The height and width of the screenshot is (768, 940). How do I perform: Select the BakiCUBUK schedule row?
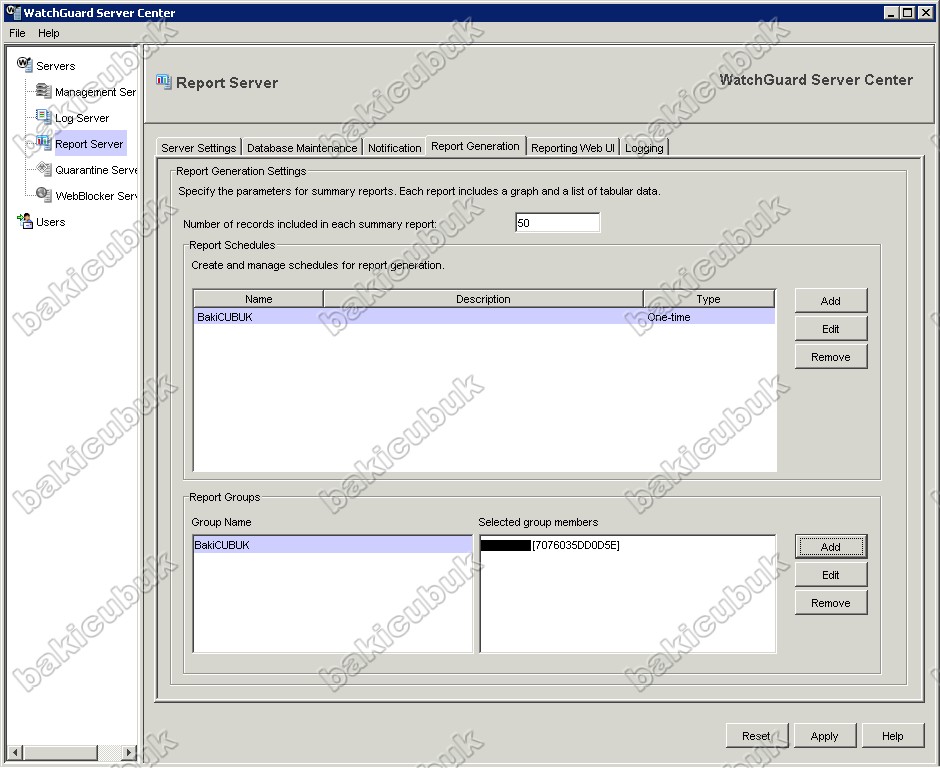pos(484,317)
